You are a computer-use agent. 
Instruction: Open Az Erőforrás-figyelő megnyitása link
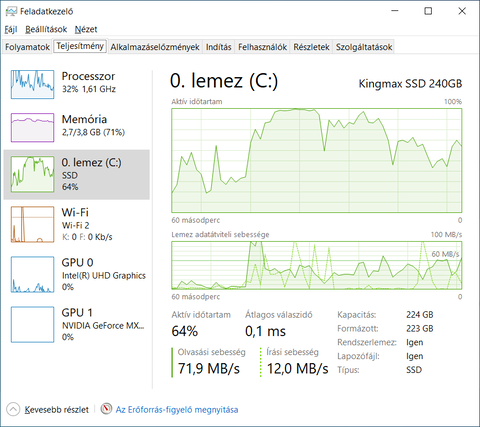[177, 410]
